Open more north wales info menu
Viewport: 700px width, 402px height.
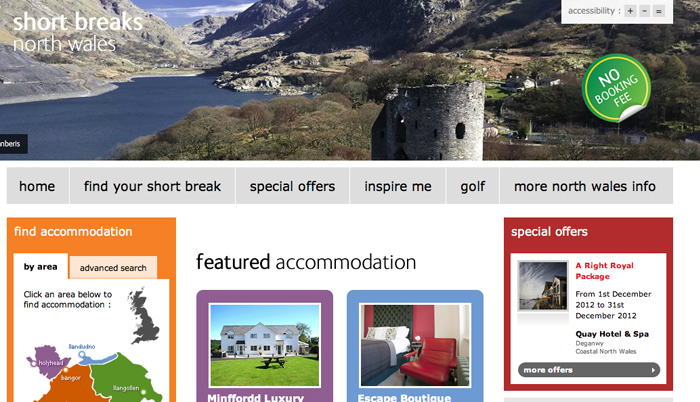click(x=586, y=186)
